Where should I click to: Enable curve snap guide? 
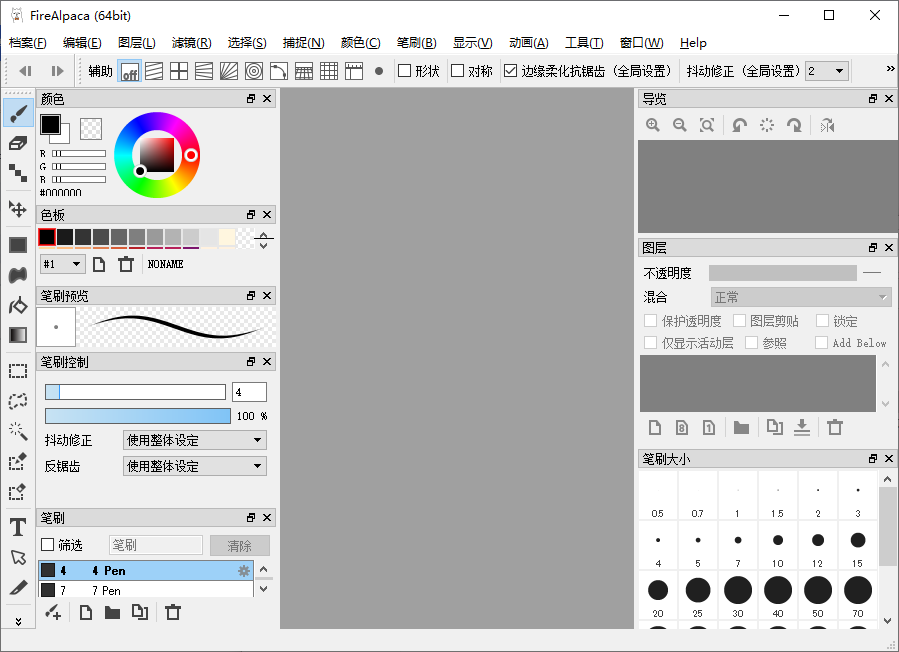(279, 71)
